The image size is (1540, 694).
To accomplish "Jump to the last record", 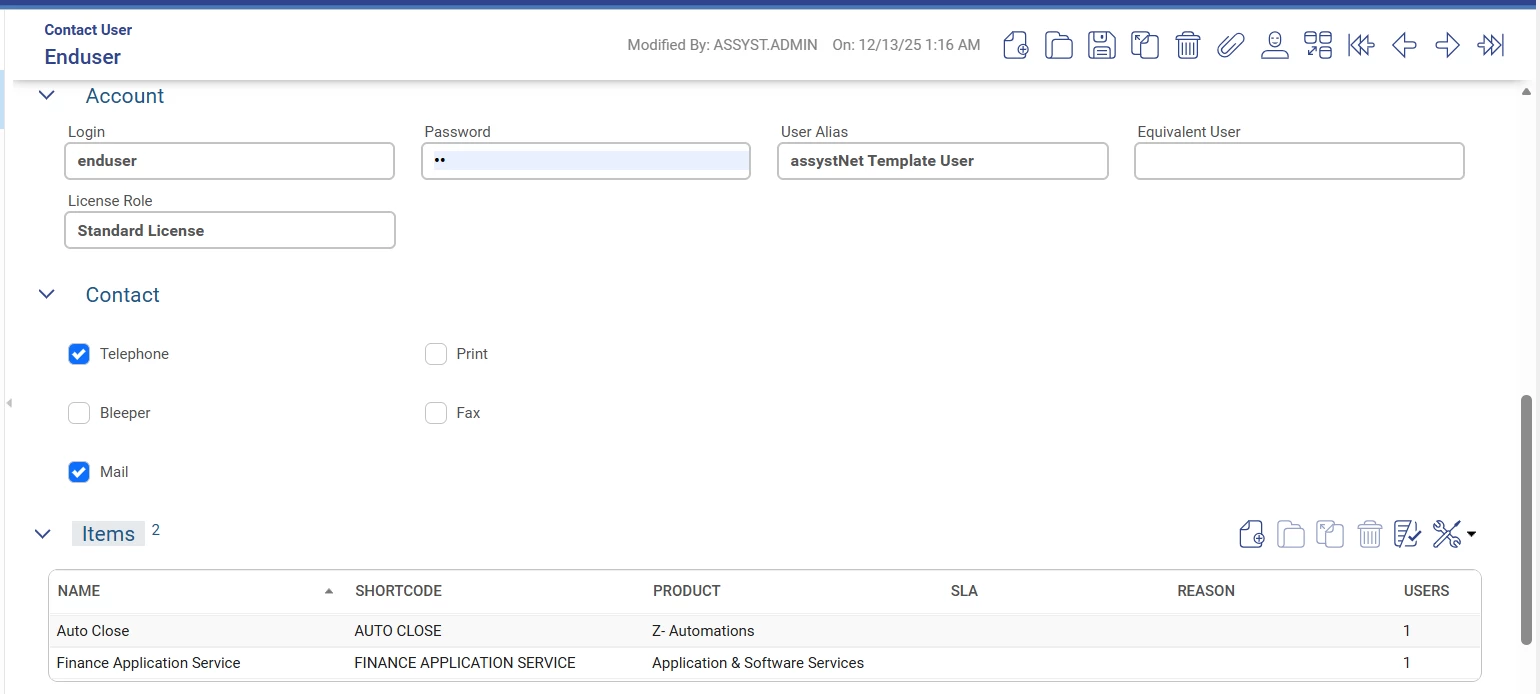I will (1491, 45).
